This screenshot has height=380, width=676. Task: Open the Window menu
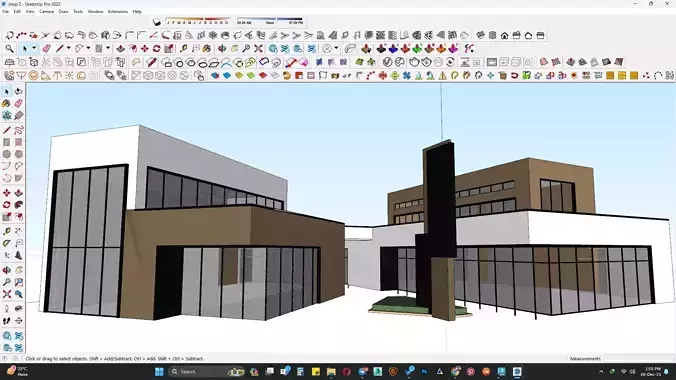pos(95,12)
